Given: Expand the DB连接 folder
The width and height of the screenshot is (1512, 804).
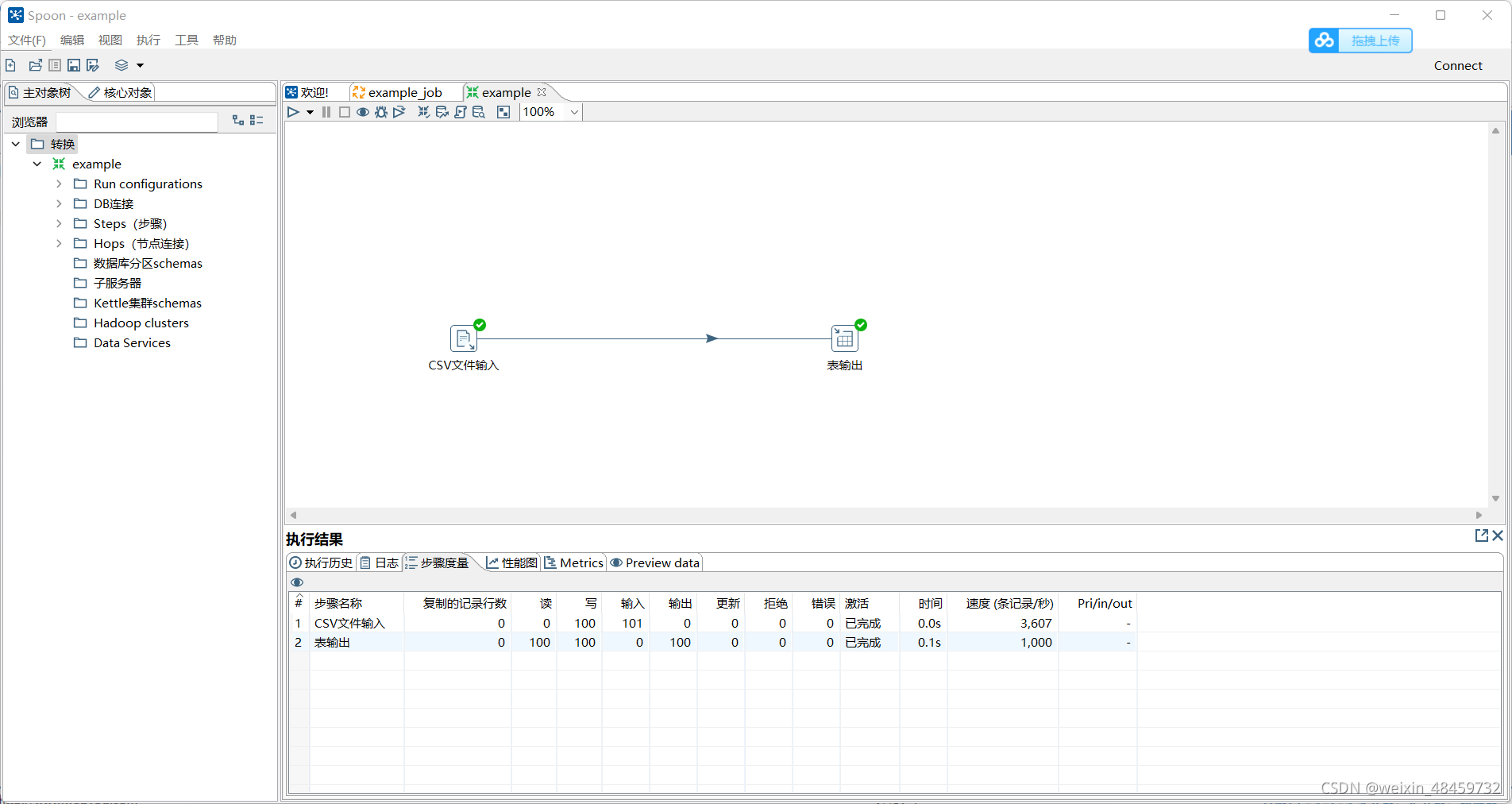Looking at the screenshot, I should coord(59,203).
